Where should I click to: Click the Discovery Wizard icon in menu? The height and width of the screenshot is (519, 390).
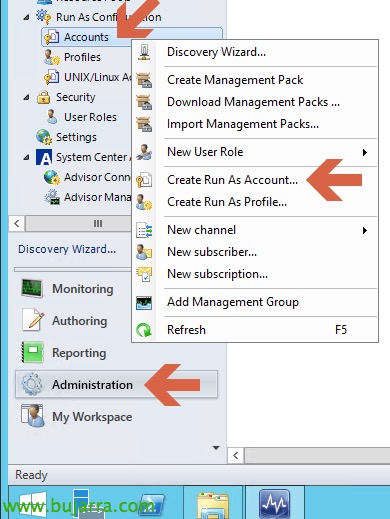(144, 52)
